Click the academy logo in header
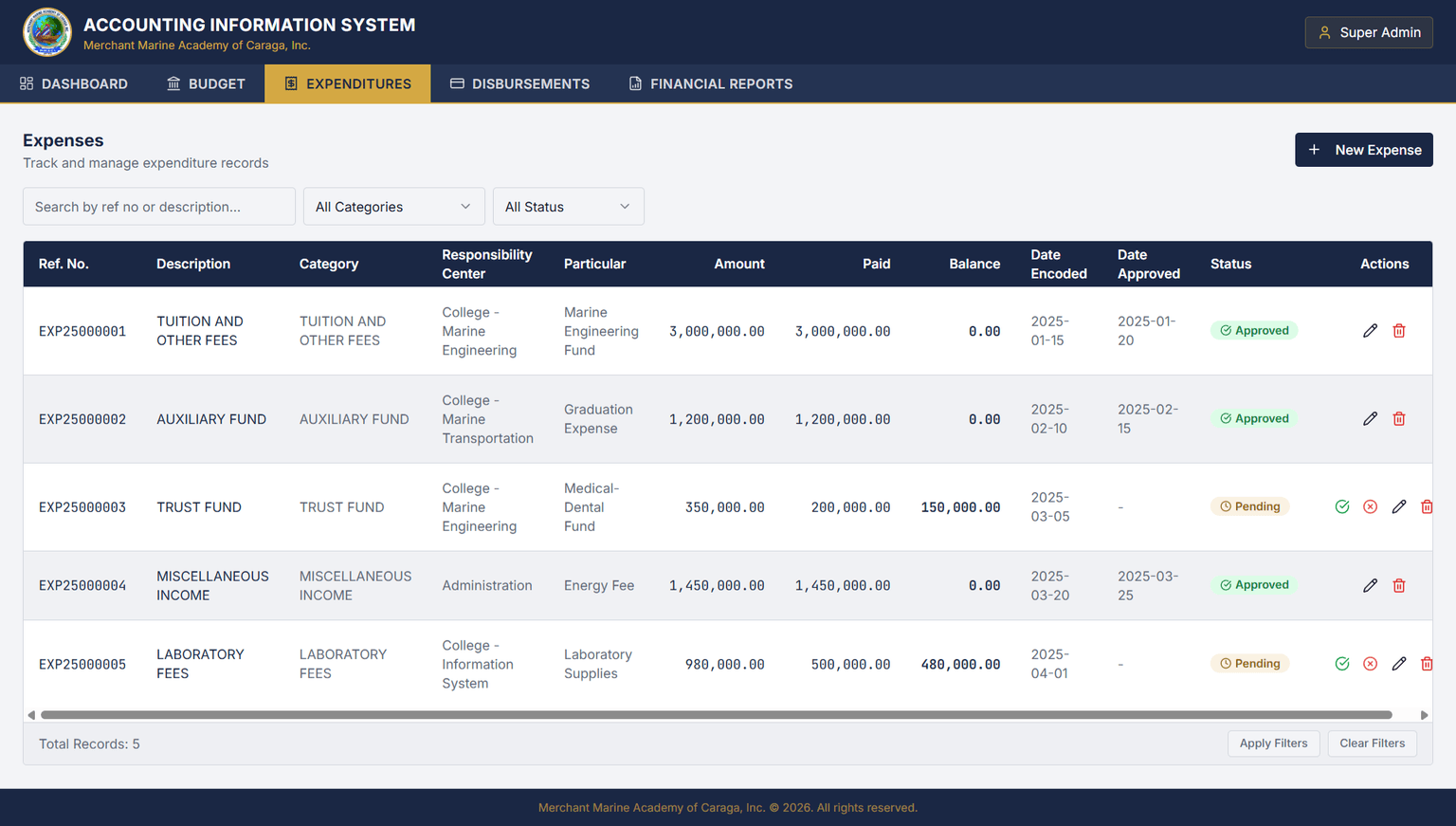This screenshot has height=826, width=1456. (x=47, y=32)
